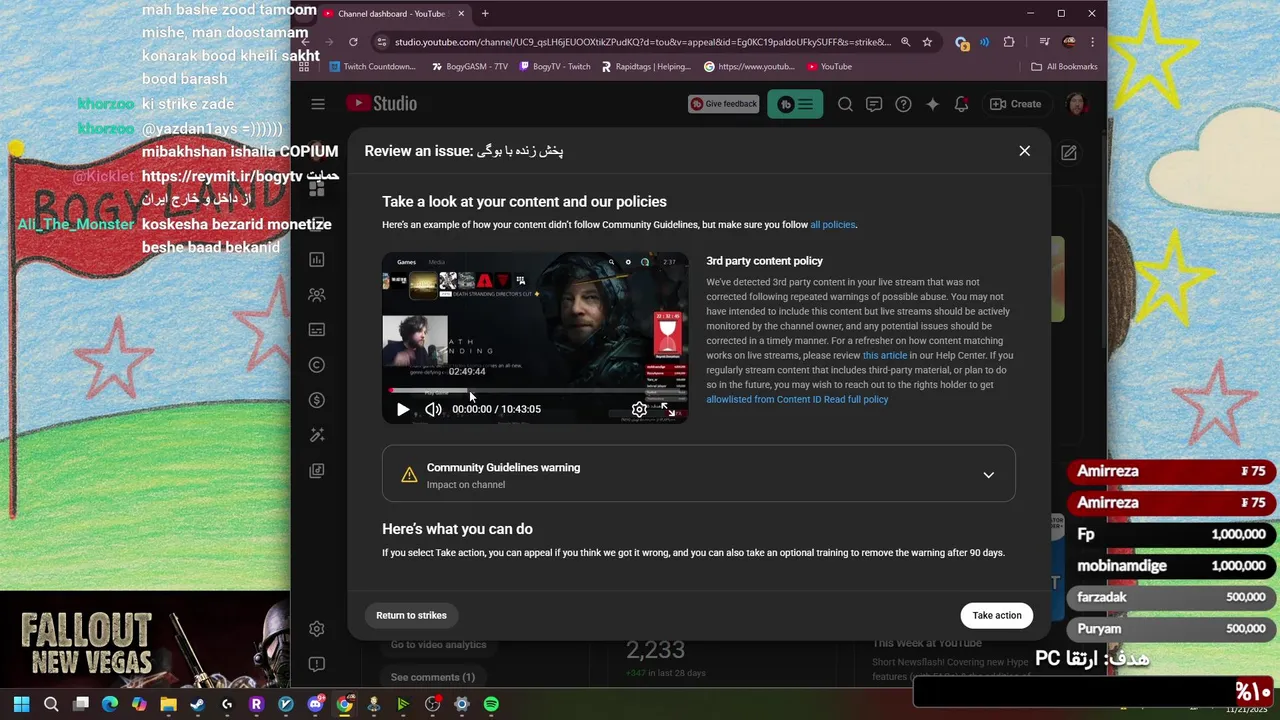The width and height of the screenshot is (1280, 720).
Task: Open Settings gear in Studio sidebar
Action: click(x=317, y=629)
